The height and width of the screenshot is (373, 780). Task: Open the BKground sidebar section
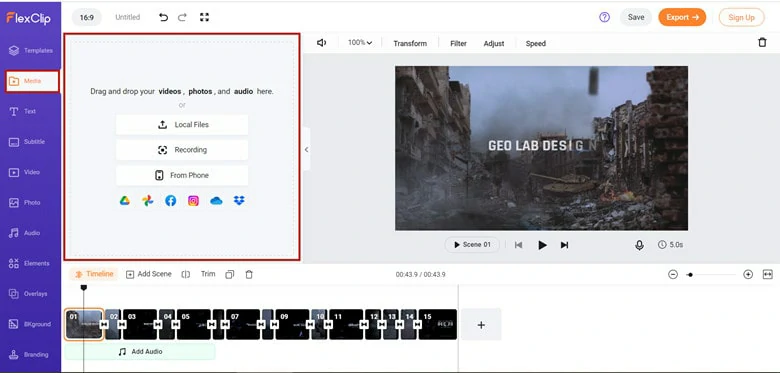(30, 324)
